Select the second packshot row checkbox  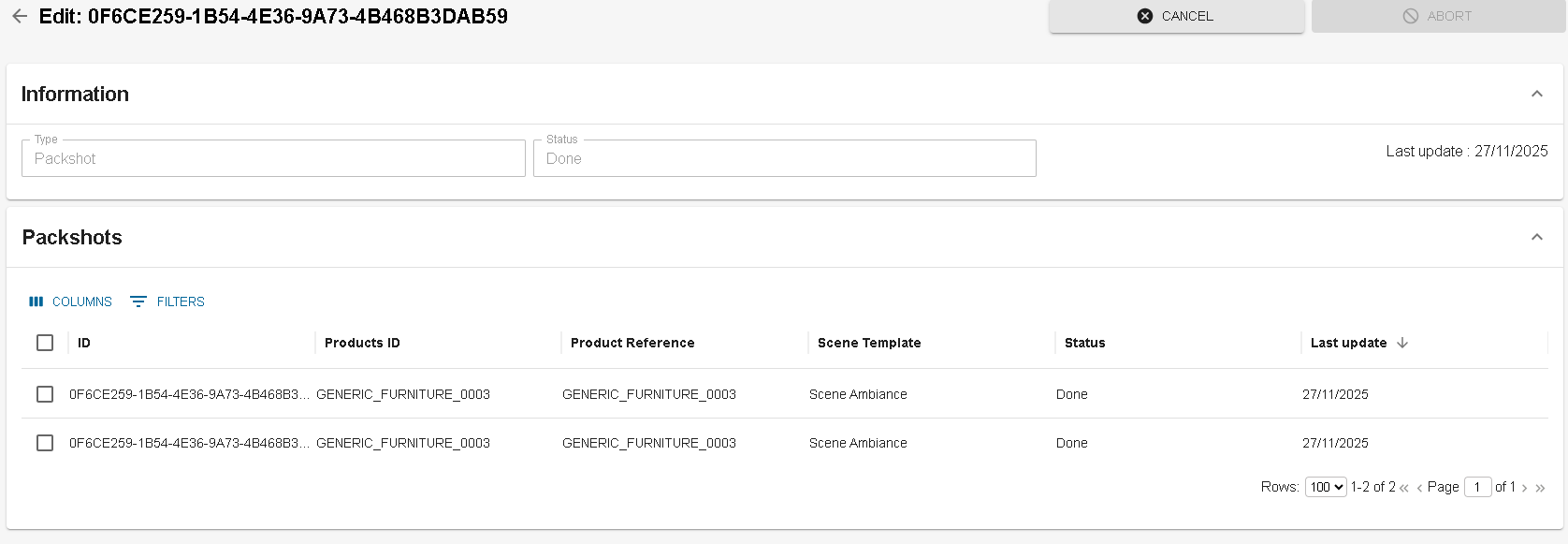pyautogui.click(x=45, y=443)
